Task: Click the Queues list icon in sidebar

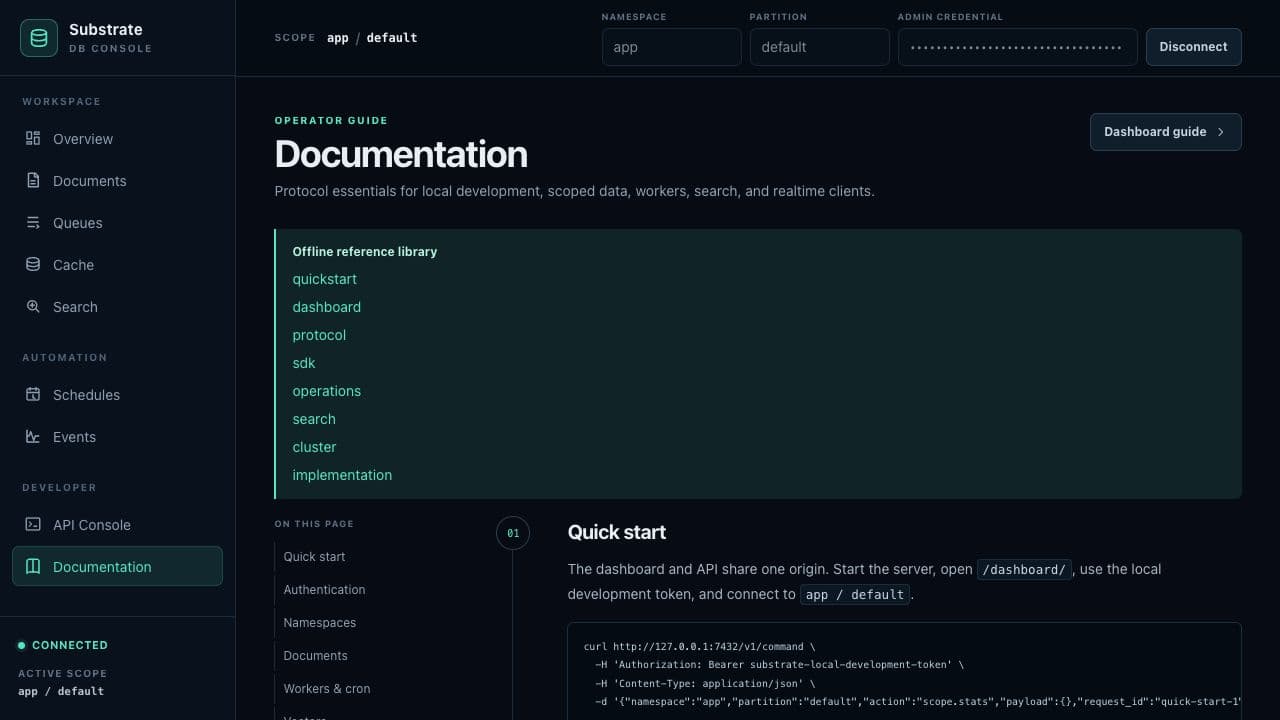Action: click(x=33, y=222)
